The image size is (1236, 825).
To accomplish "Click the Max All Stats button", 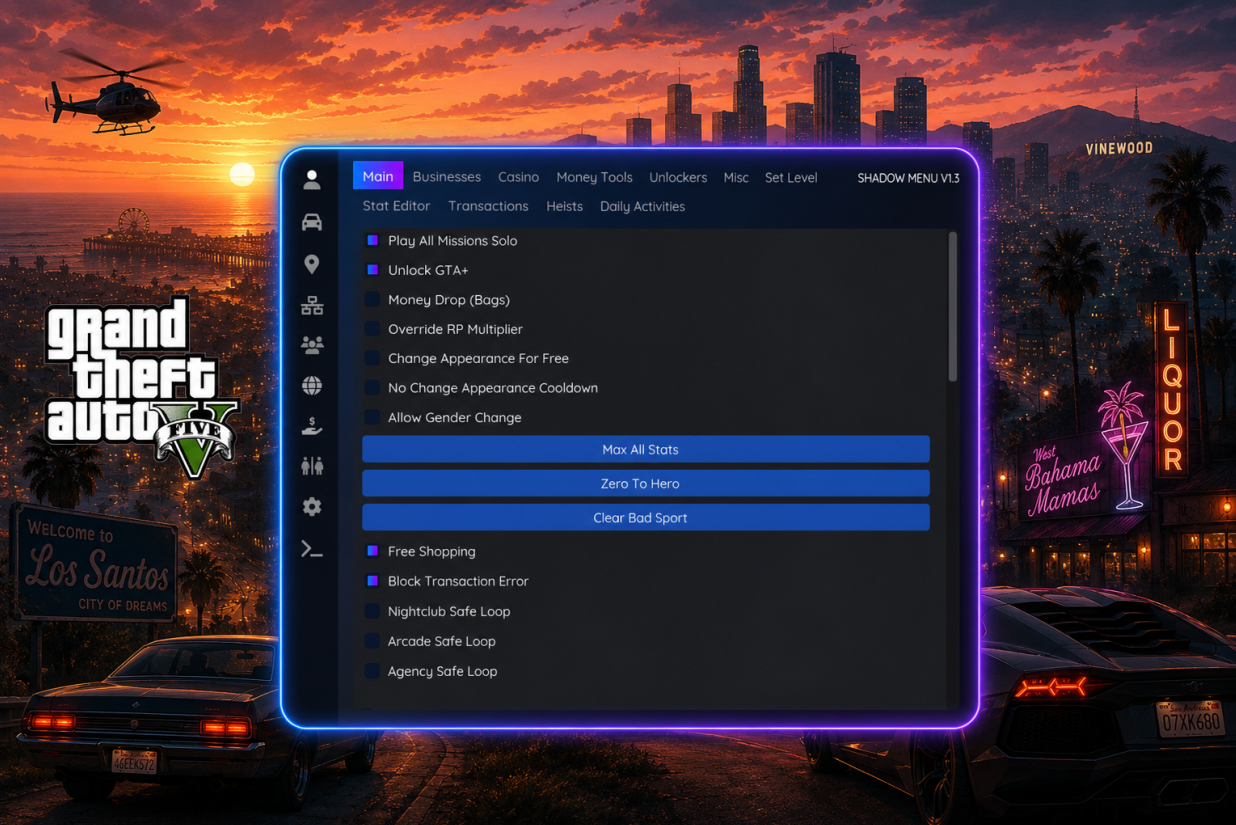I will [646, 449].
